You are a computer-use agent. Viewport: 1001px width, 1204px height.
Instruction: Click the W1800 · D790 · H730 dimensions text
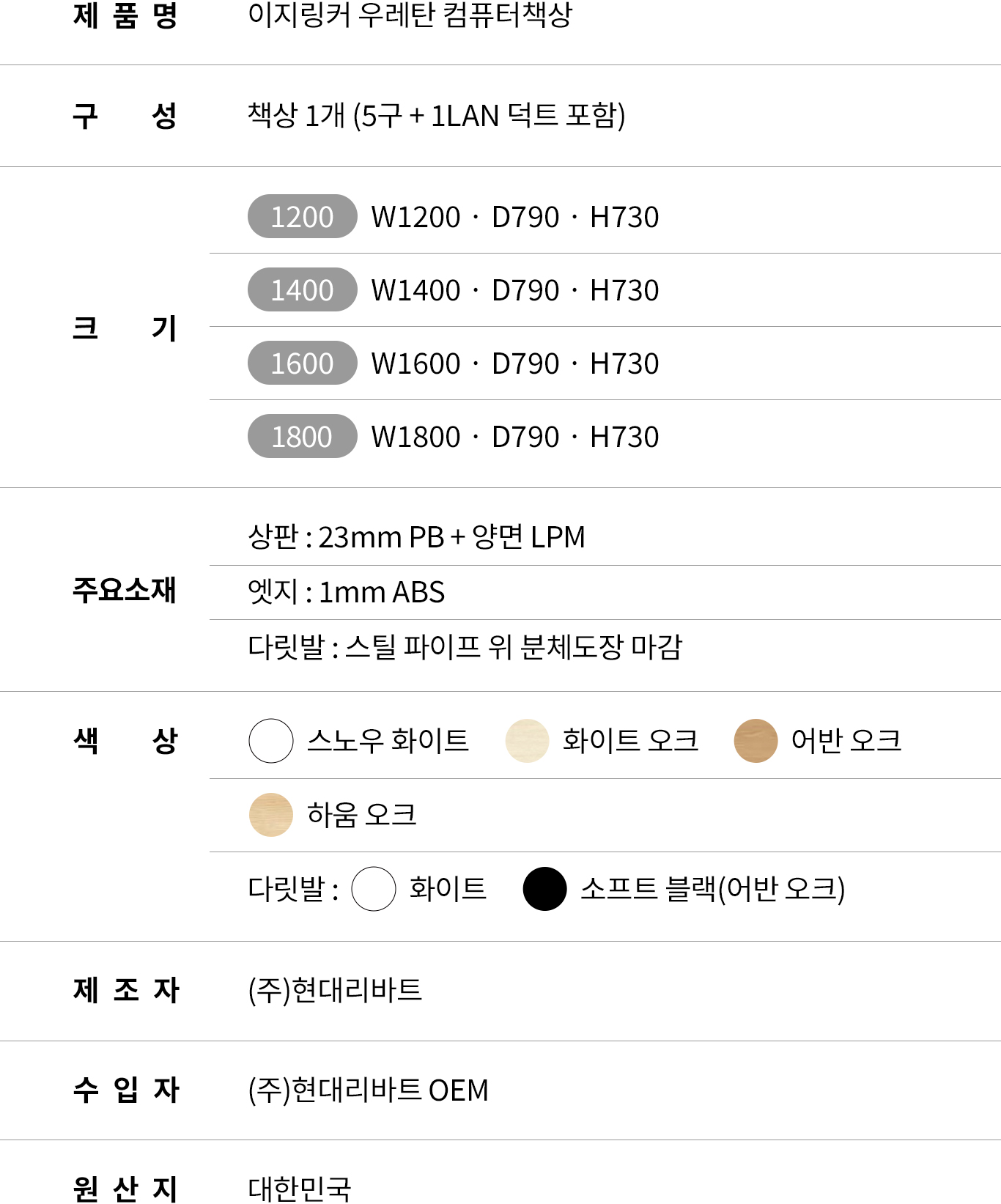pyautogui.click(x=515, y=437)
